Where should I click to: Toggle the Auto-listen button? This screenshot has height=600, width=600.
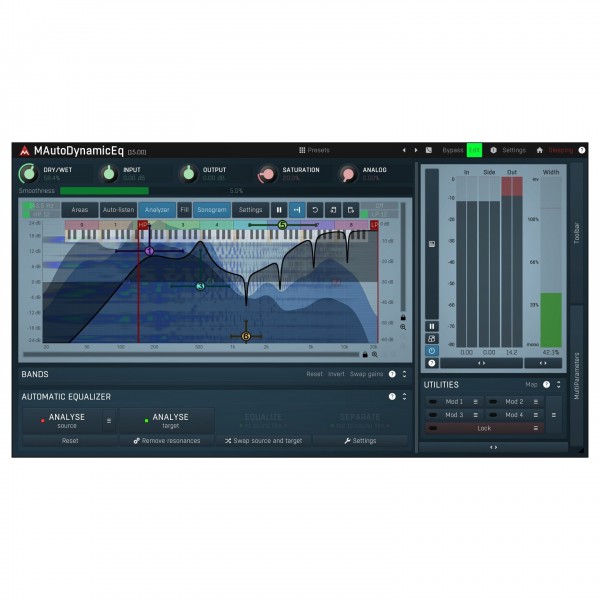tap(118, 210)
